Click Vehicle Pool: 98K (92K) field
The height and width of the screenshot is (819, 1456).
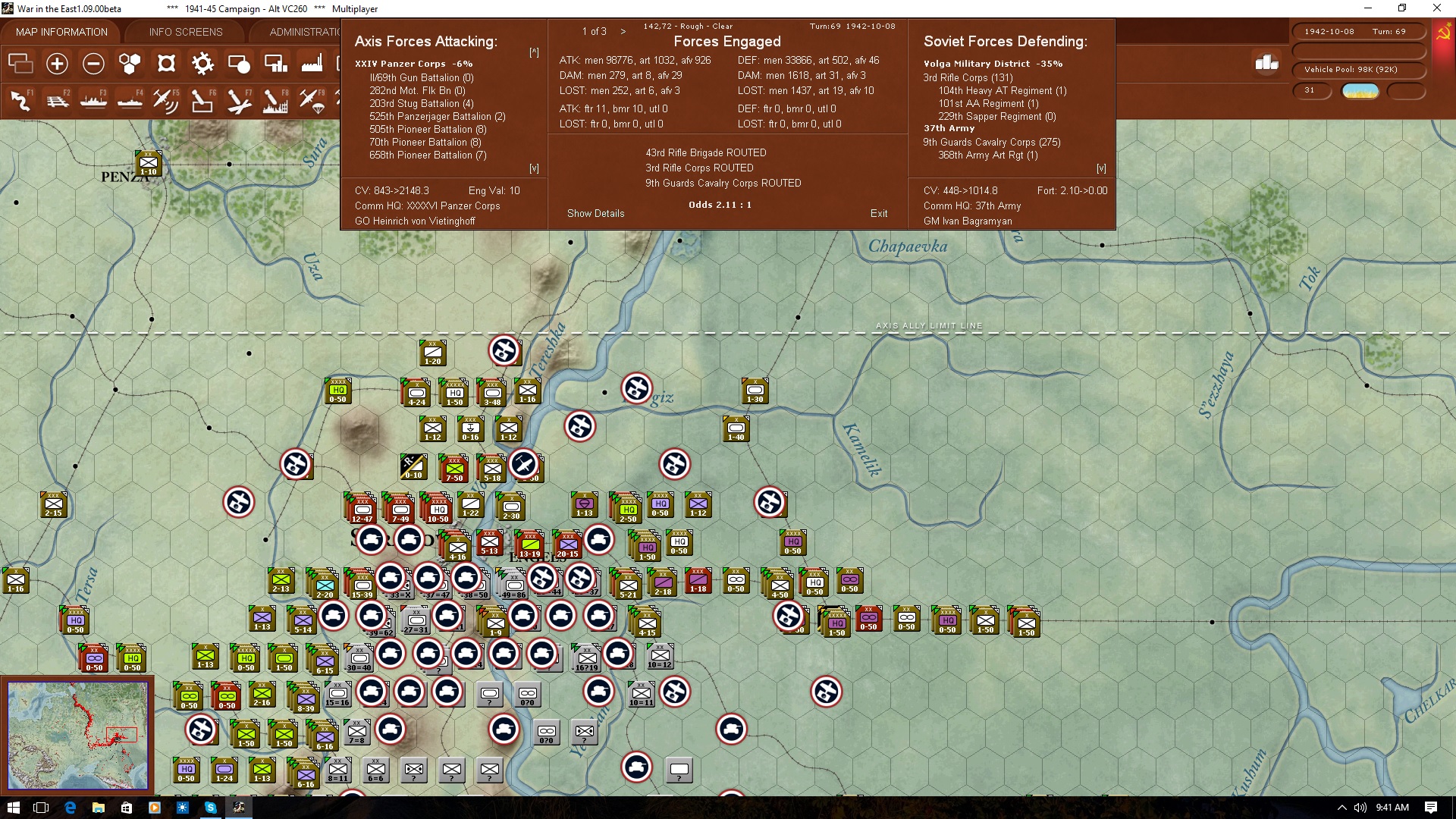tap(1358, 69)
